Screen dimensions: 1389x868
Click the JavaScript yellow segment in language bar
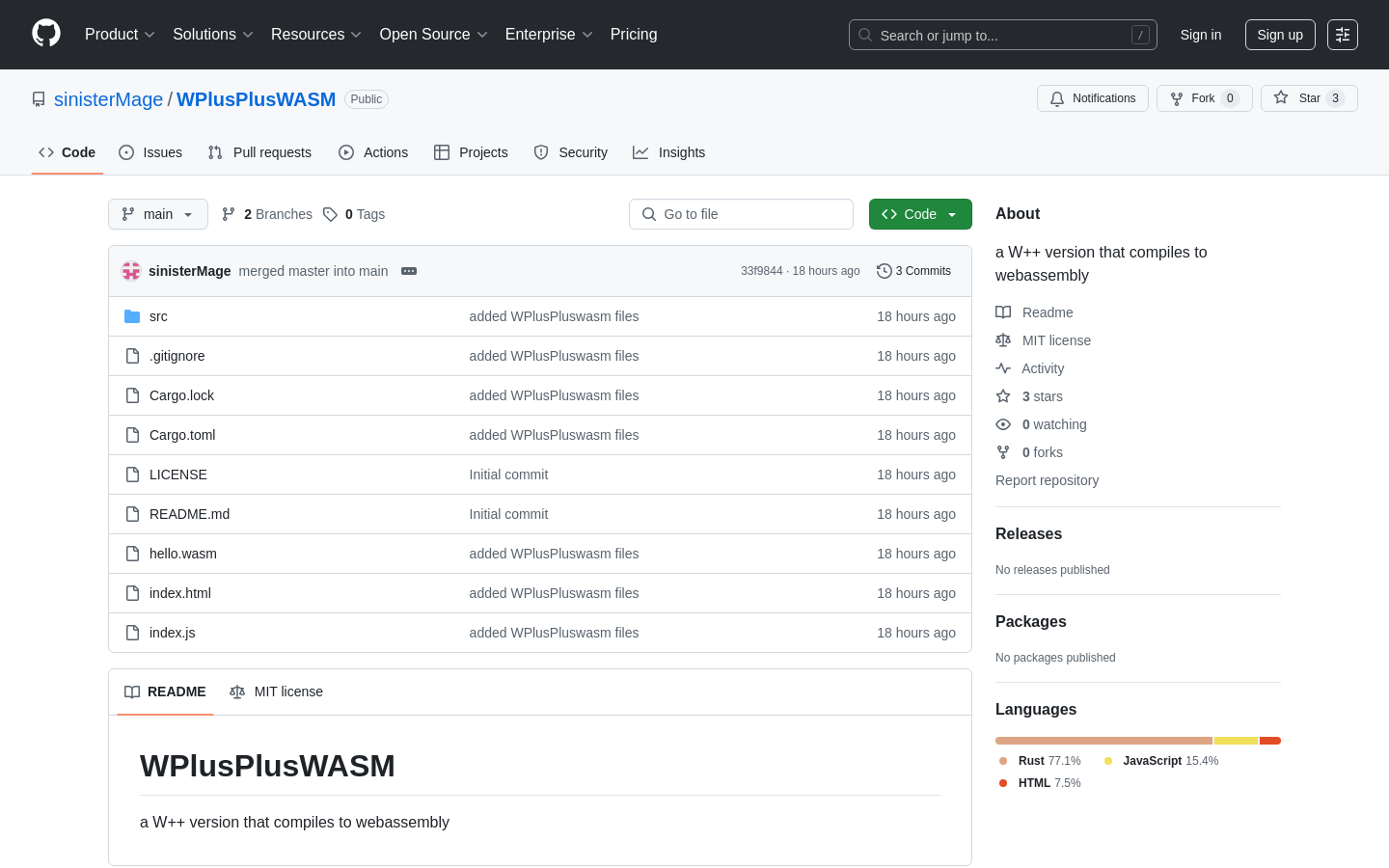1236,741
